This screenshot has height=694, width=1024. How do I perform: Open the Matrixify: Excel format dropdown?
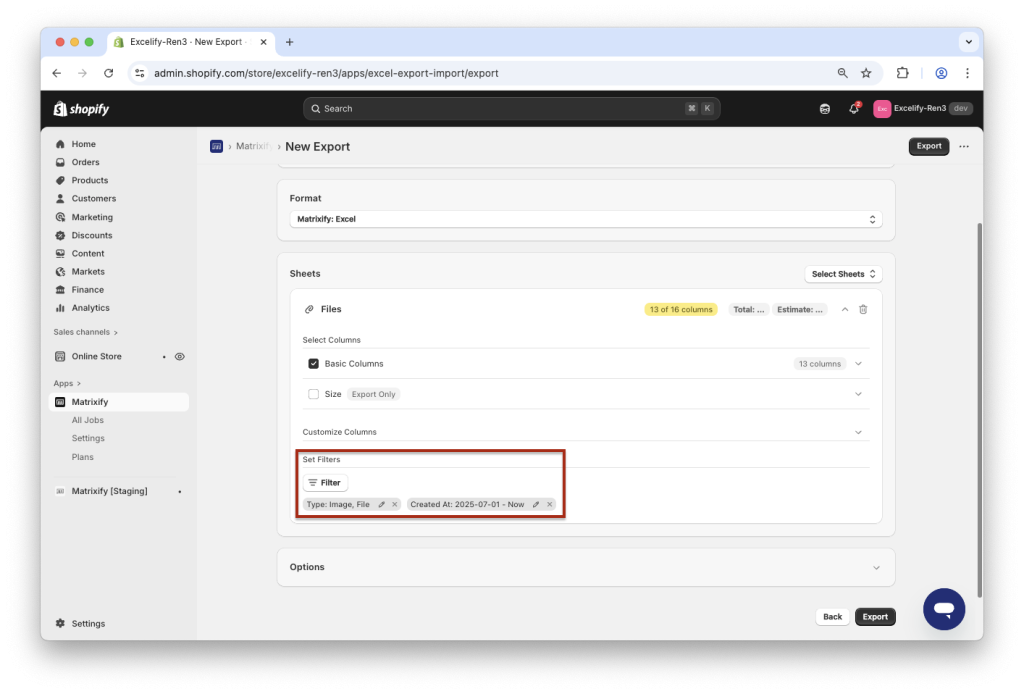(x=585, y=218)
